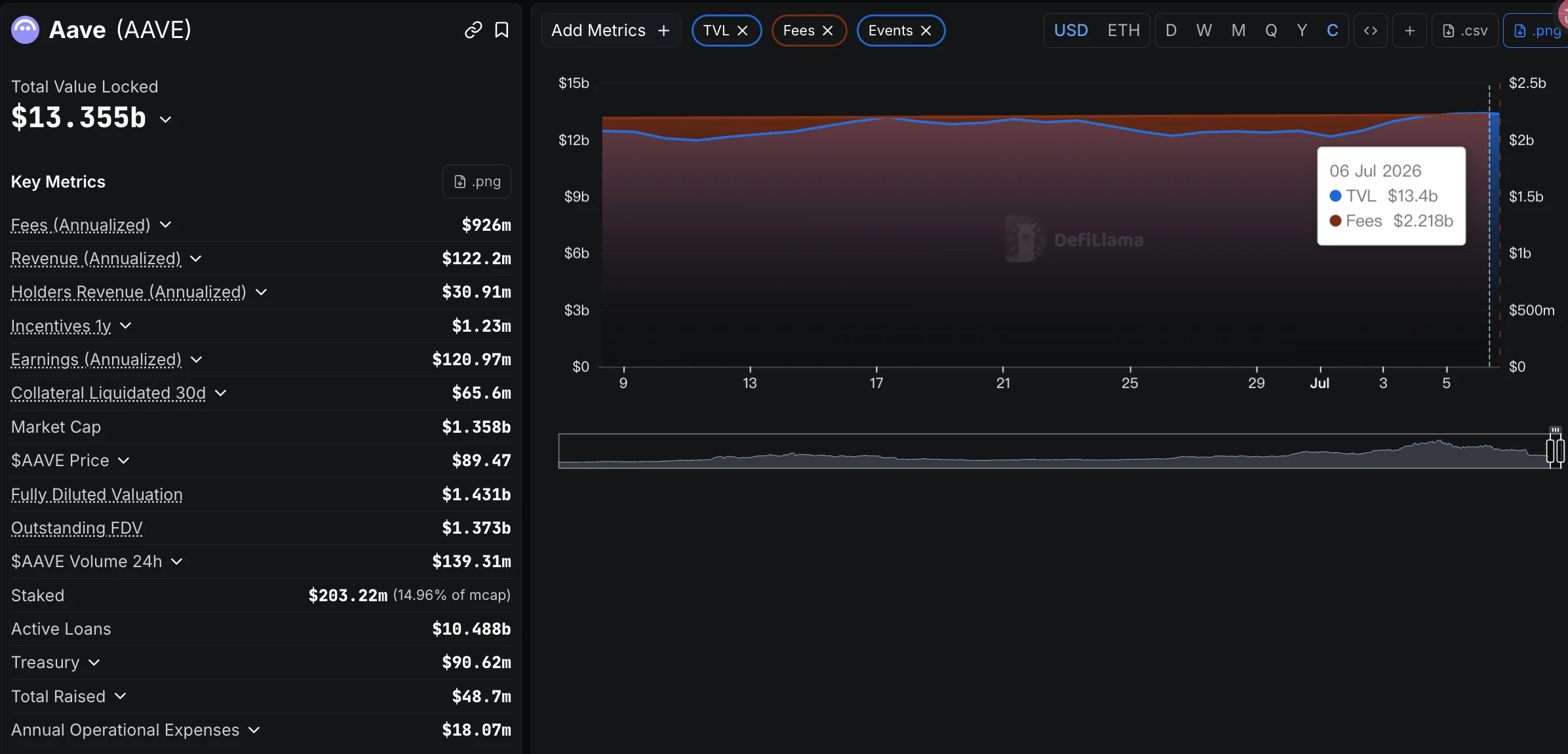Expand Fees (Annualized) details
1568x754 pixels.
coord(166,225)
